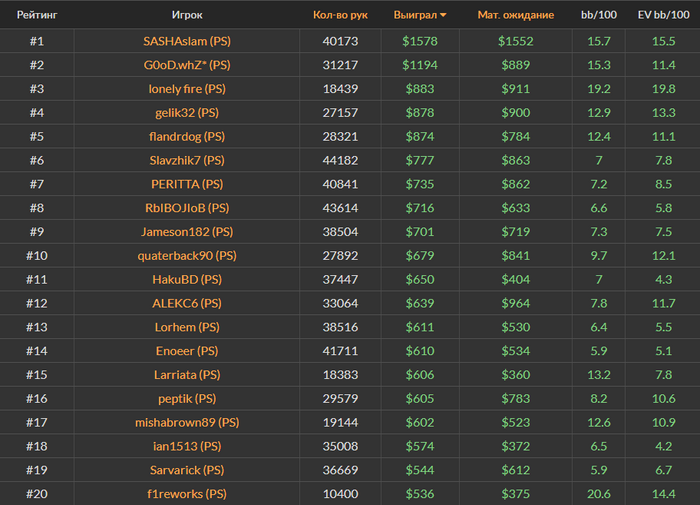Sort by EV bb/100 column header
The image size is (700, 505).
pyautogui.click(x=663, y=15)
